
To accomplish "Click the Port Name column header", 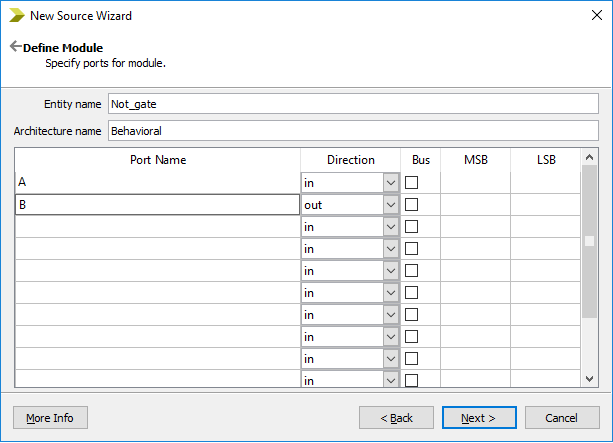I will [x=158, y=160].
